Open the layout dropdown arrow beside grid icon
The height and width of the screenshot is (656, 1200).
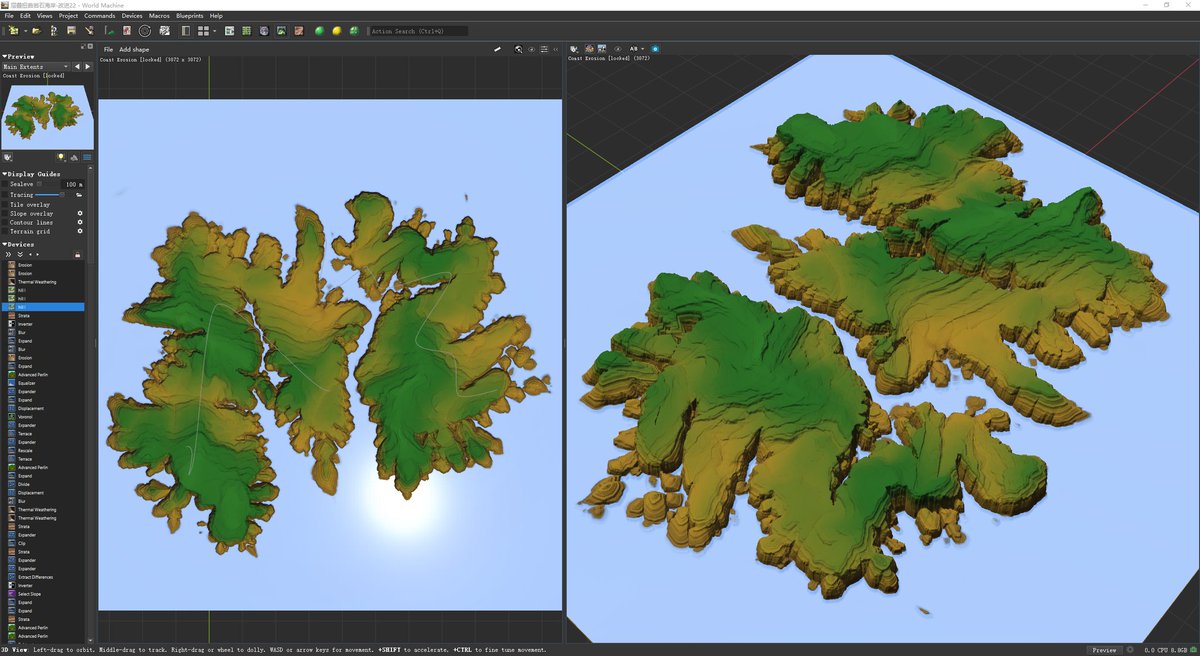pyautogui.click(x=214, y=31)
